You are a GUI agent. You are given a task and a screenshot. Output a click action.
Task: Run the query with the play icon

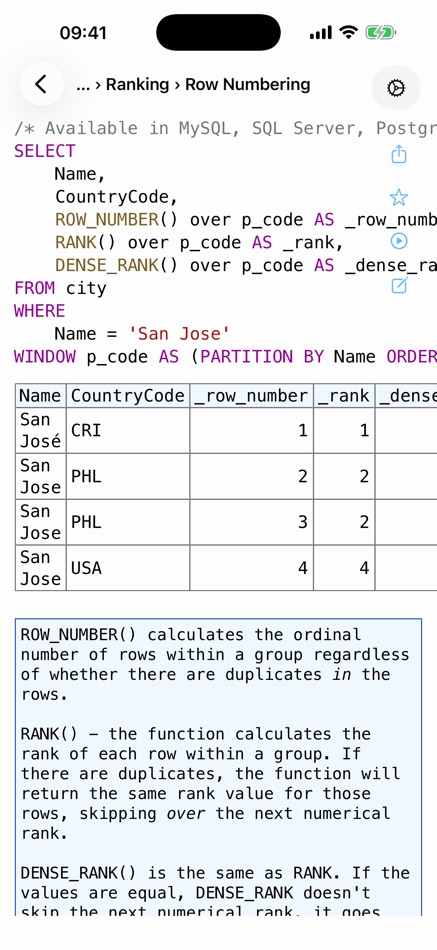pos(399,241)
